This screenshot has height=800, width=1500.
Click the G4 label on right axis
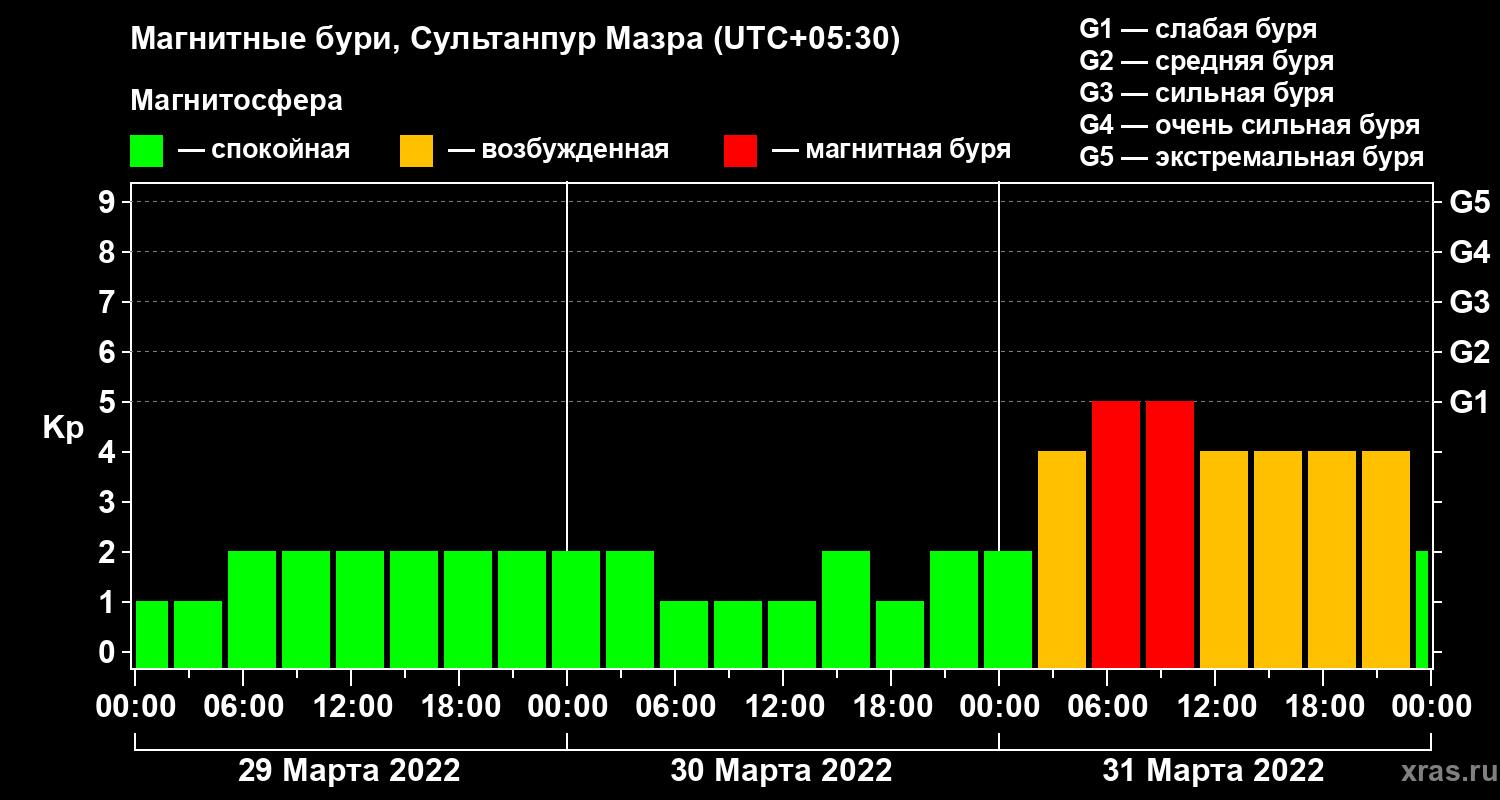(x=1469, y=252)
